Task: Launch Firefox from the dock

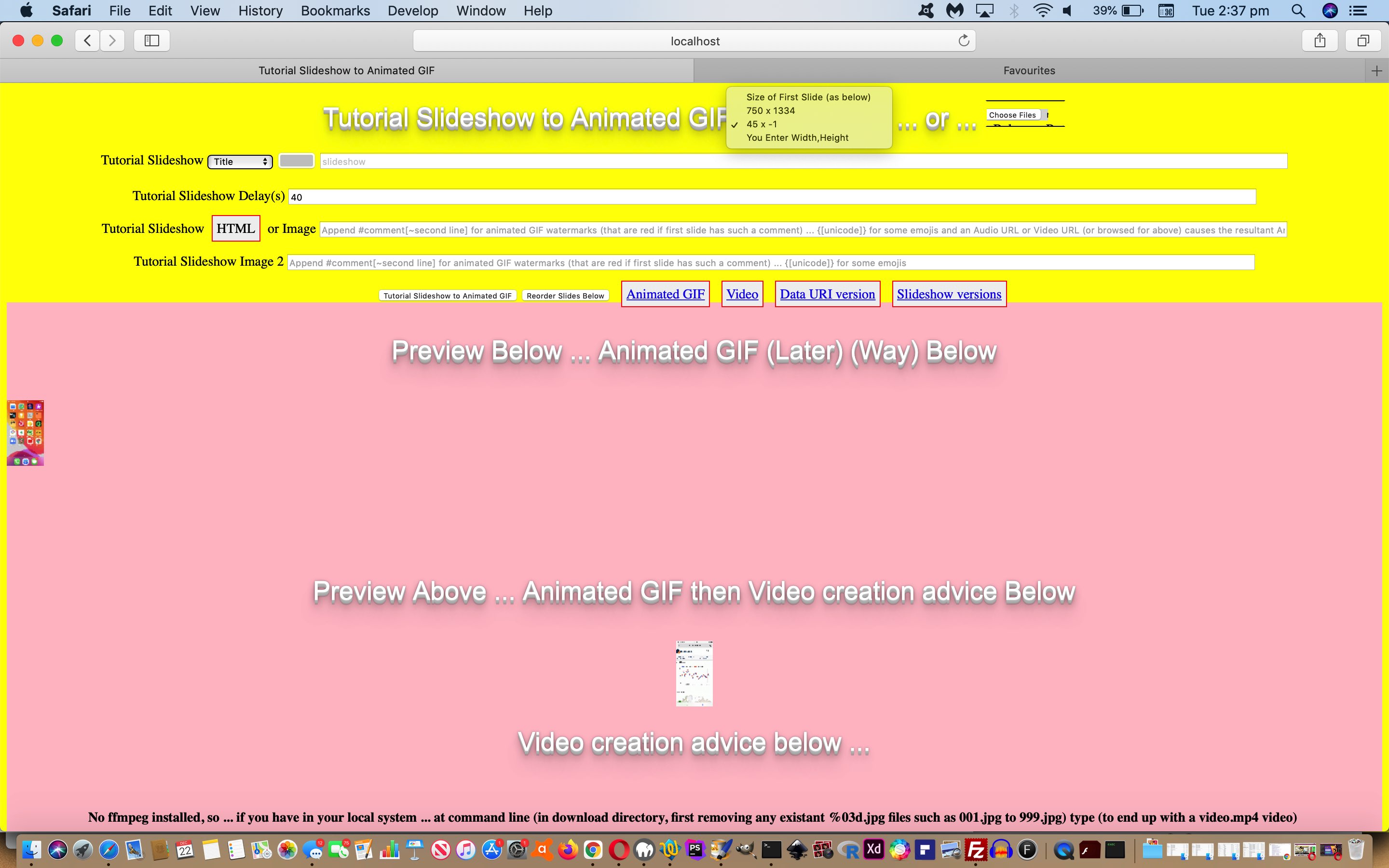Action: click(568, 850)
